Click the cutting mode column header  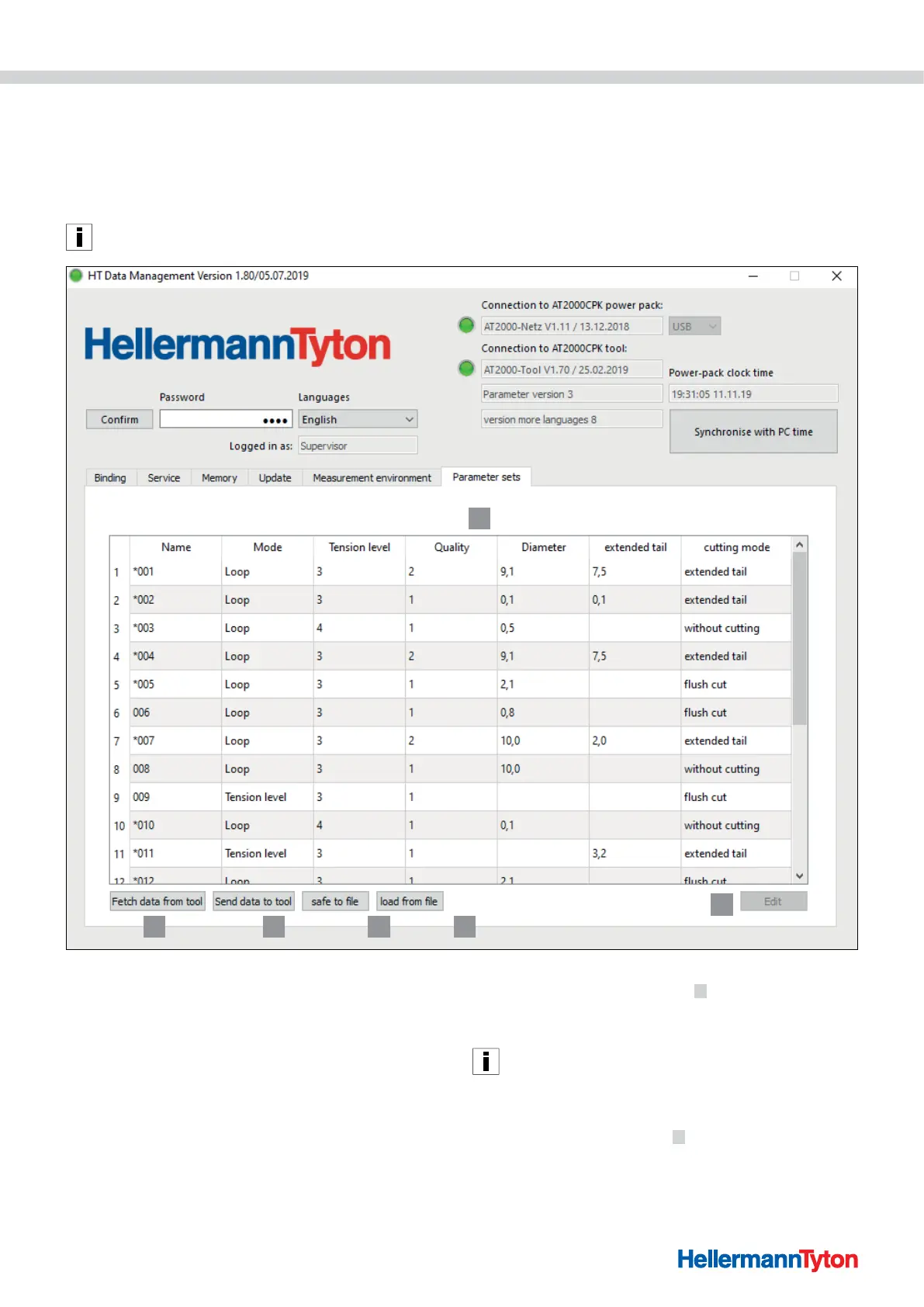point(736,547)
